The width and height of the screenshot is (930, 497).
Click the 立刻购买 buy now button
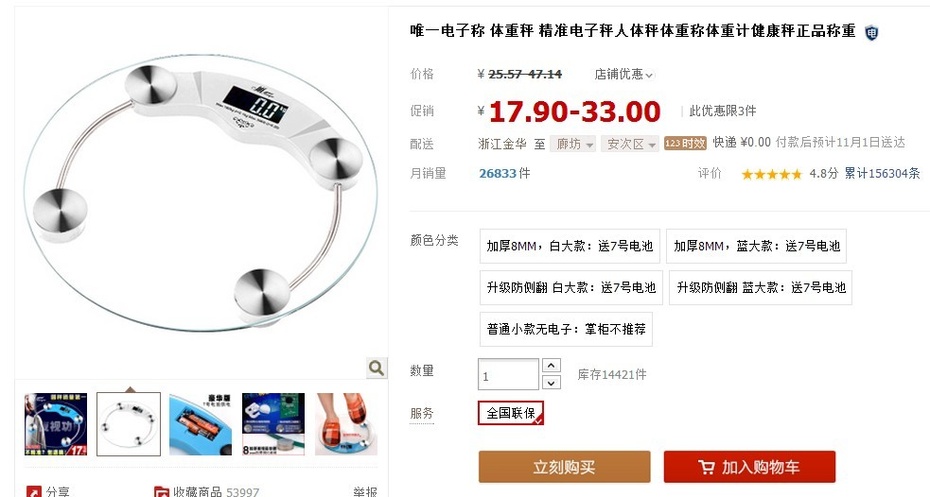pos(564,467)
